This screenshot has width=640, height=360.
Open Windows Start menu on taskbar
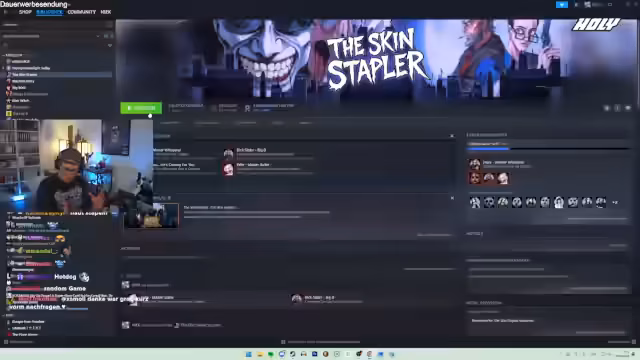(x=249, y=354)
